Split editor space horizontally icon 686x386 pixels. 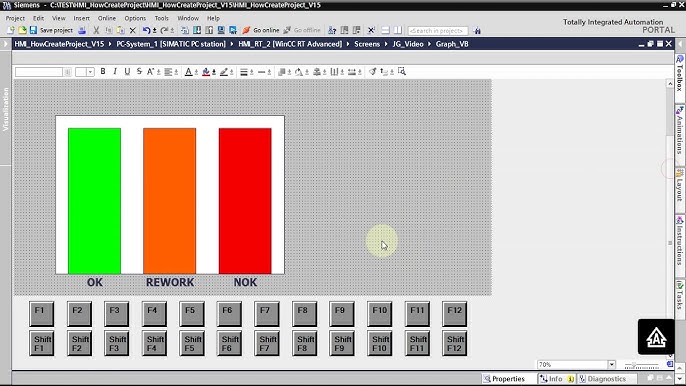point(385,30)
